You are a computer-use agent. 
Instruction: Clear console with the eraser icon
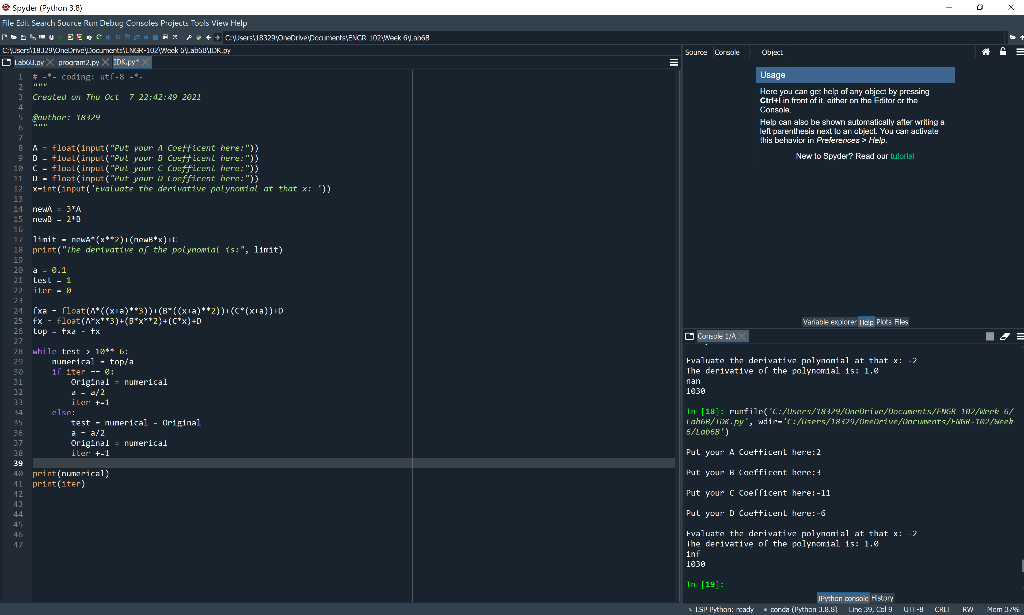click(x=1005, y=336)
